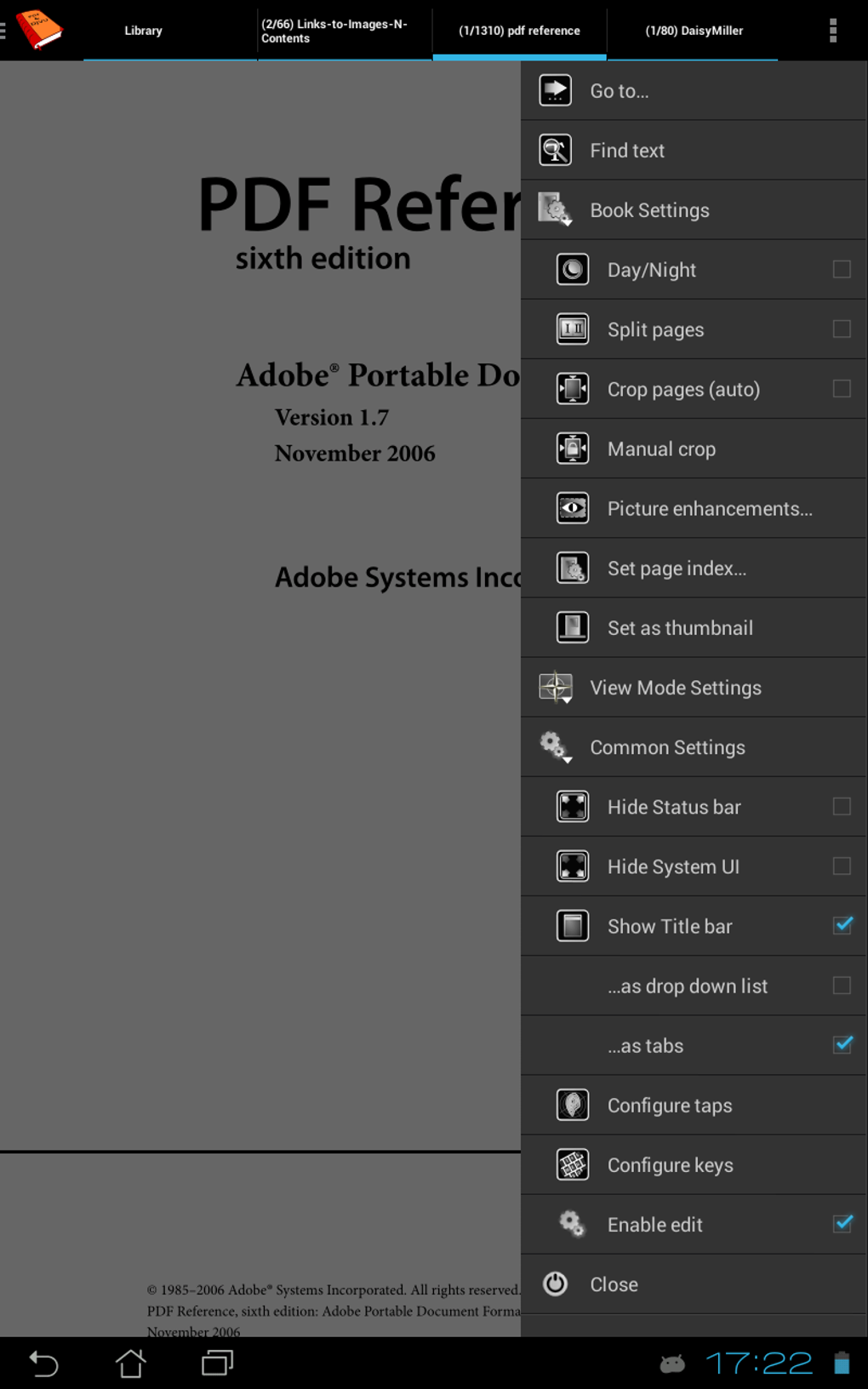Tap the Manual crop icon
868x1389 pixels.
573,449
